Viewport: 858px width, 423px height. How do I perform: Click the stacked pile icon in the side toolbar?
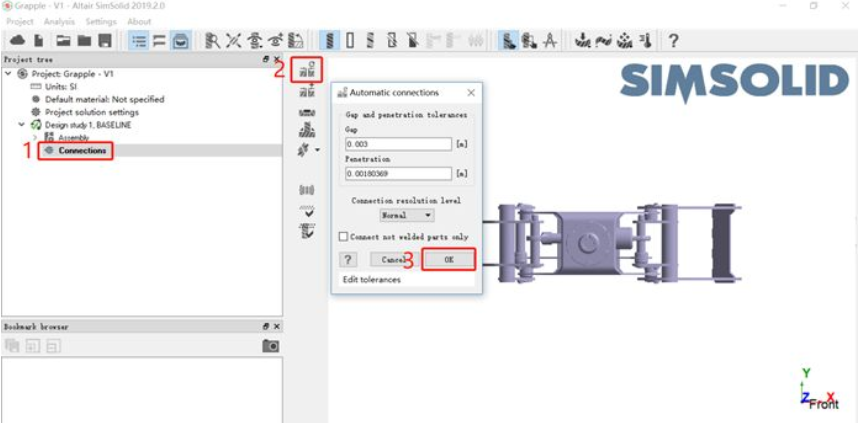306,130
